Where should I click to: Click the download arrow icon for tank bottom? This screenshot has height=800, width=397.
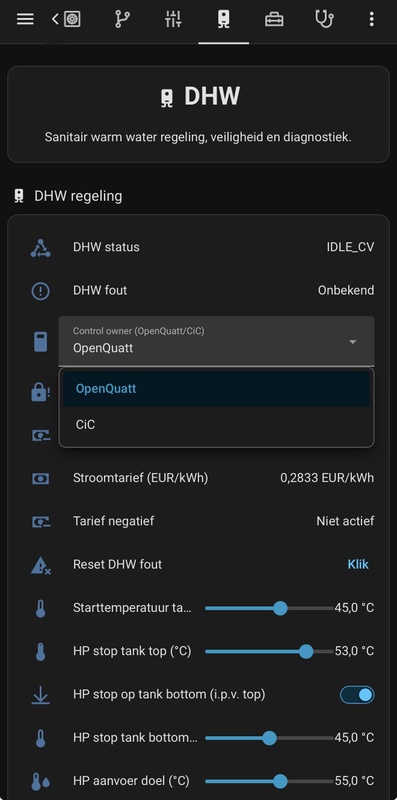40,695
